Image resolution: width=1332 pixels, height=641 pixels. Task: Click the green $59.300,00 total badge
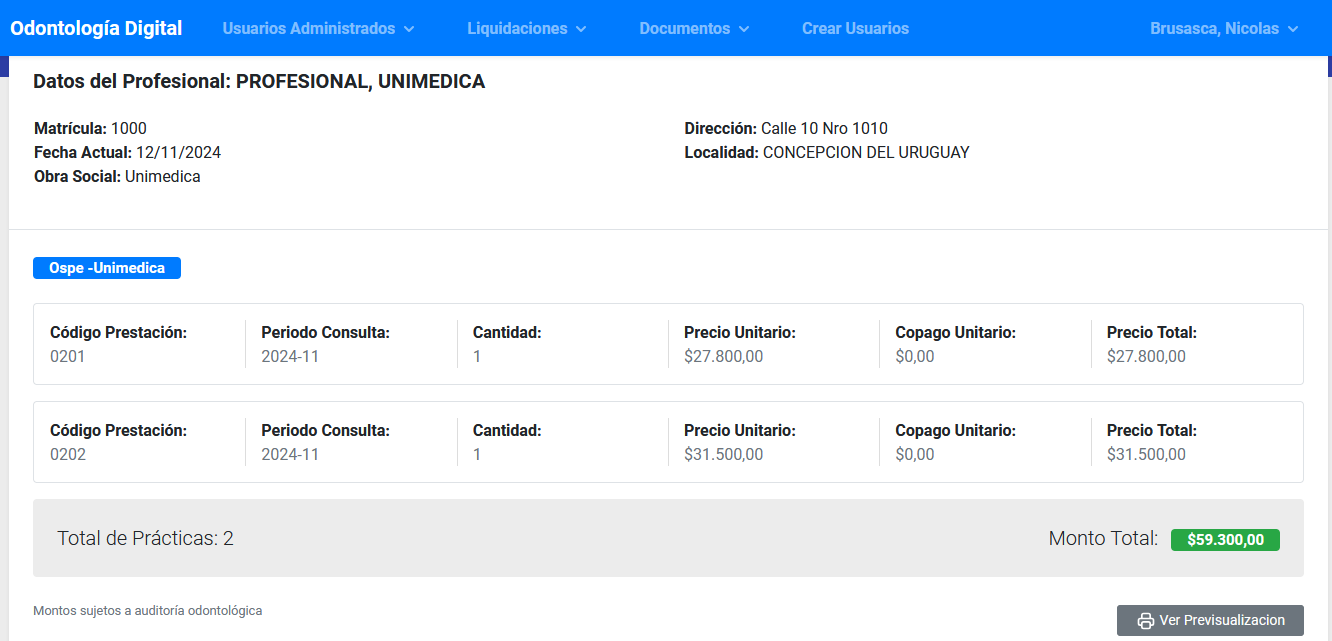(1225, 539)
